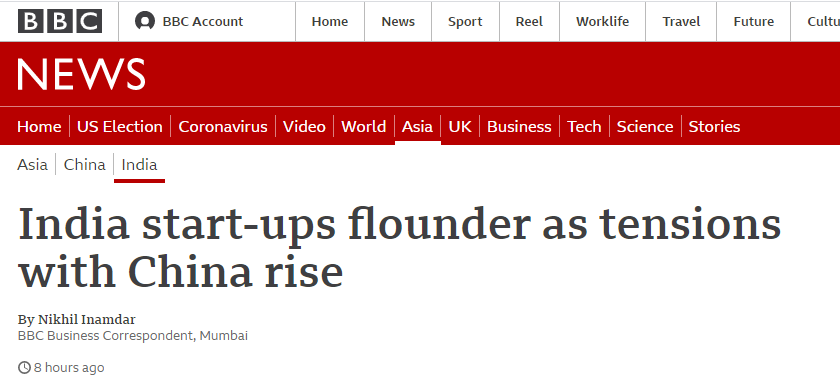Open the BBC Account avatar icon
Image resolution: width=840 pixels, height=382 pixels.
(145, 21)
